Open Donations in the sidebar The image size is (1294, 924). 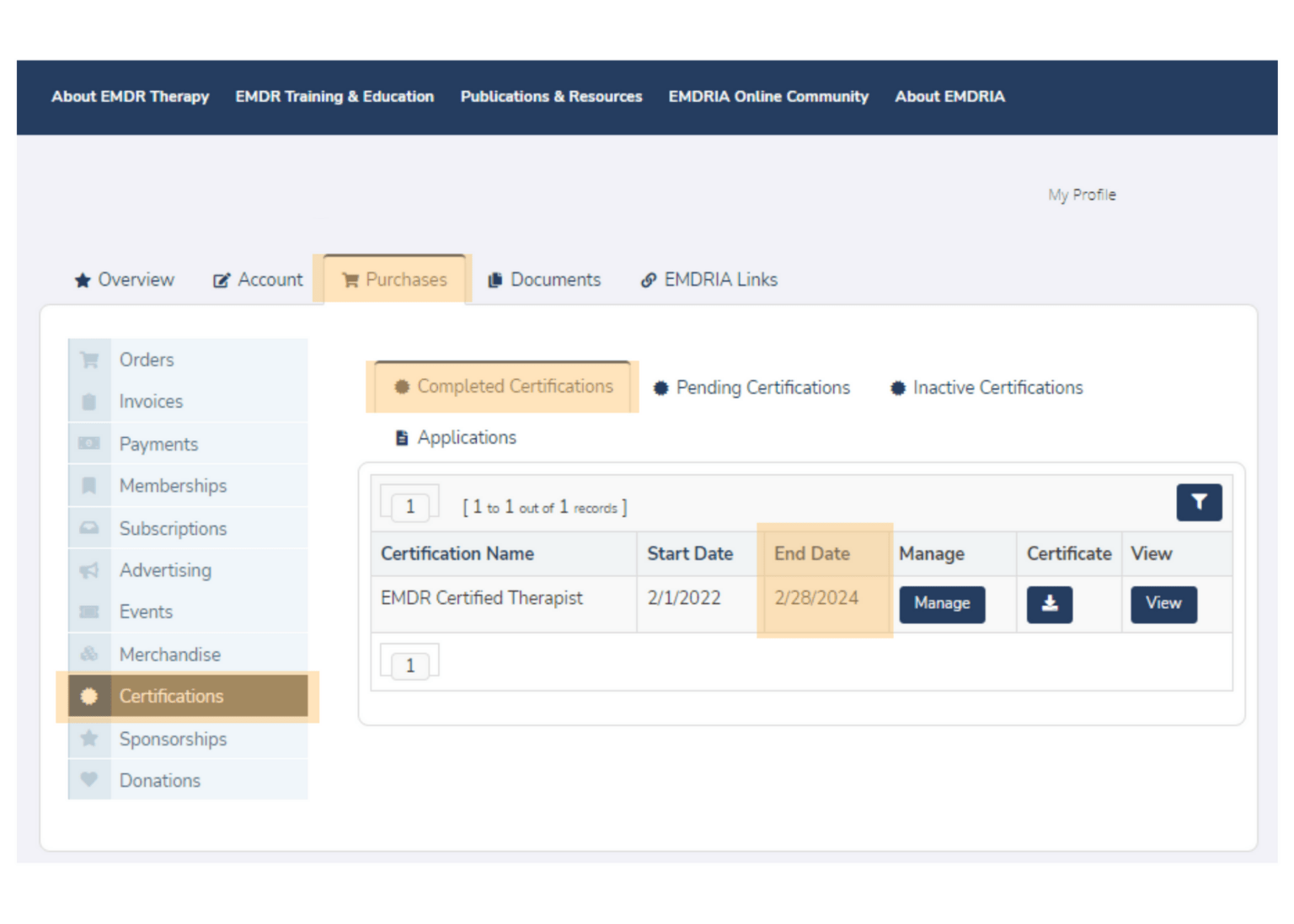188,780
